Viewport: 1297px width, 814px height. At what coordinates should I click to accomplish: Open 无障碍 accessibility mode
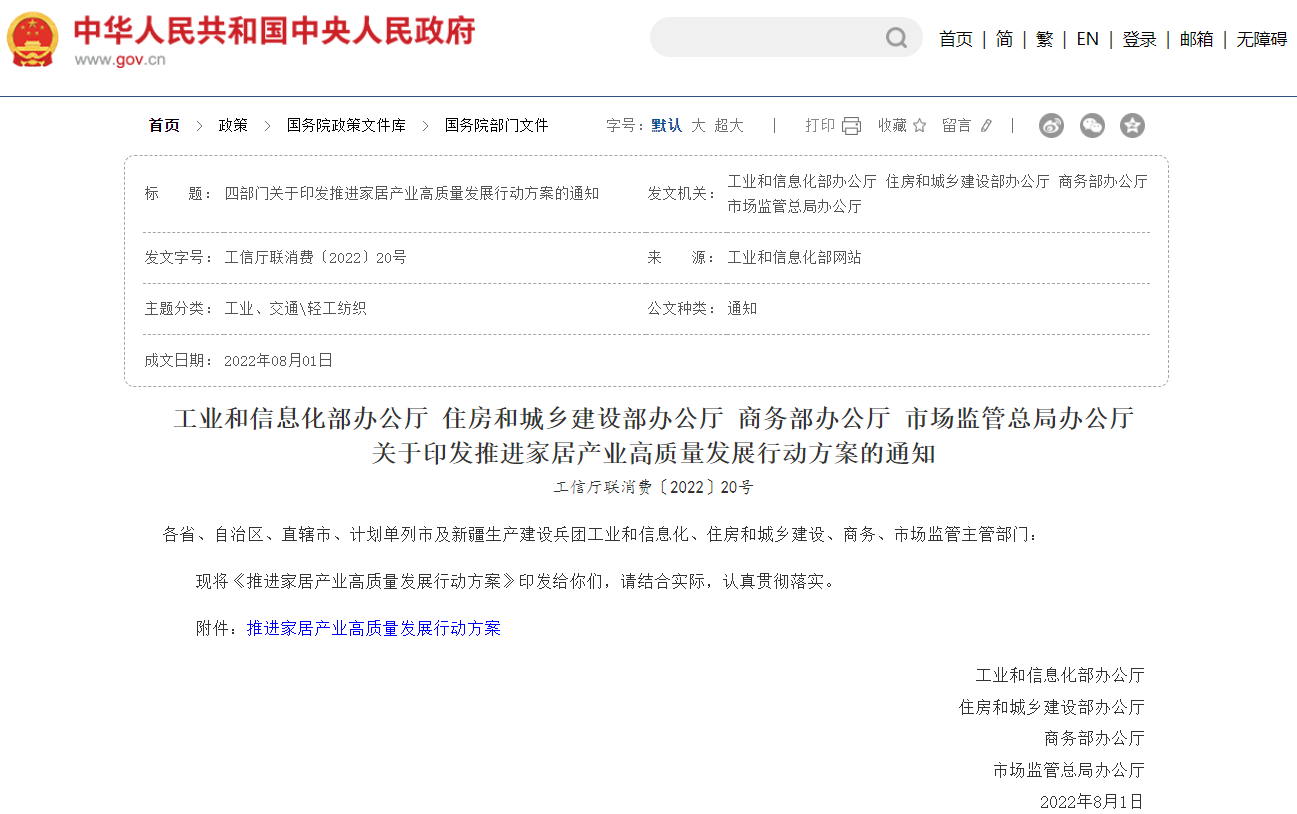(1261, 39)
